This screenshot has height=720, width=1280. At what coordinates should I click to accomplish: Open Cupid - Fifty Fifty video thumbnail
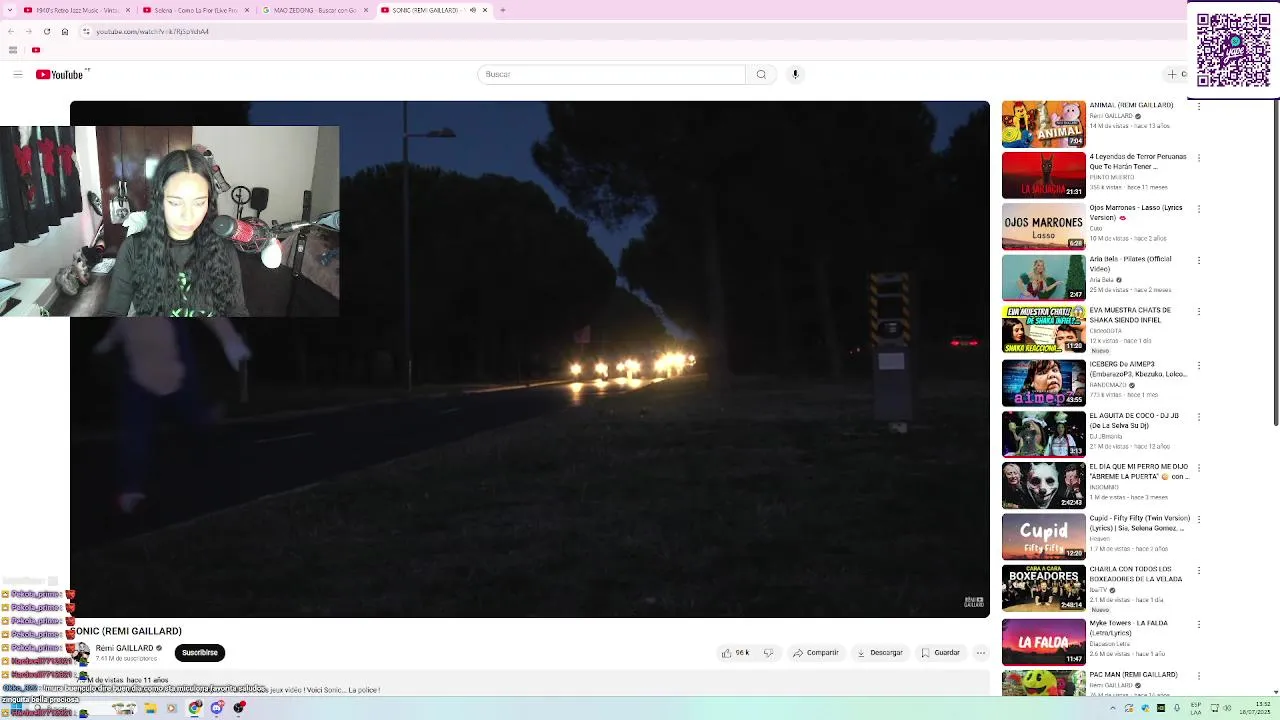click(x=1043, y=537)
